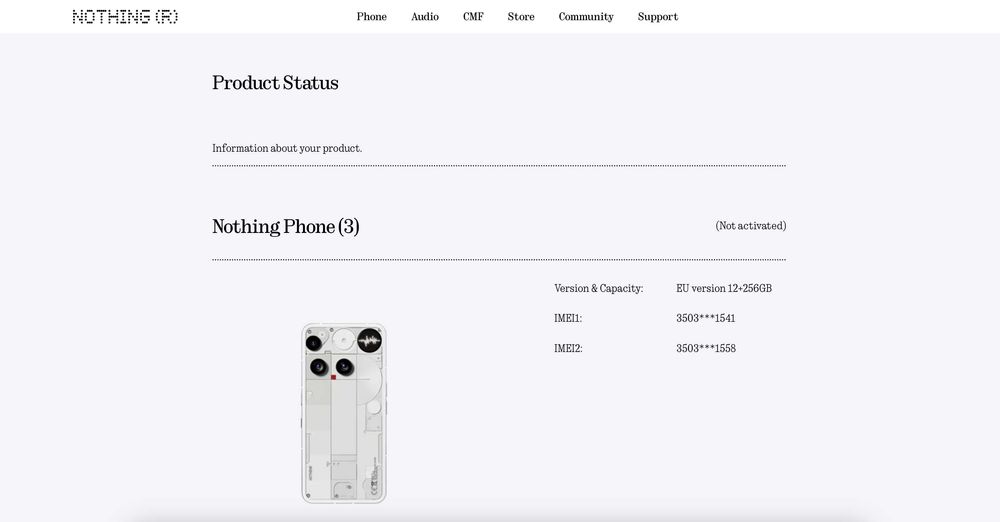
Task: Visit the Community page
Action: [586, 17]
